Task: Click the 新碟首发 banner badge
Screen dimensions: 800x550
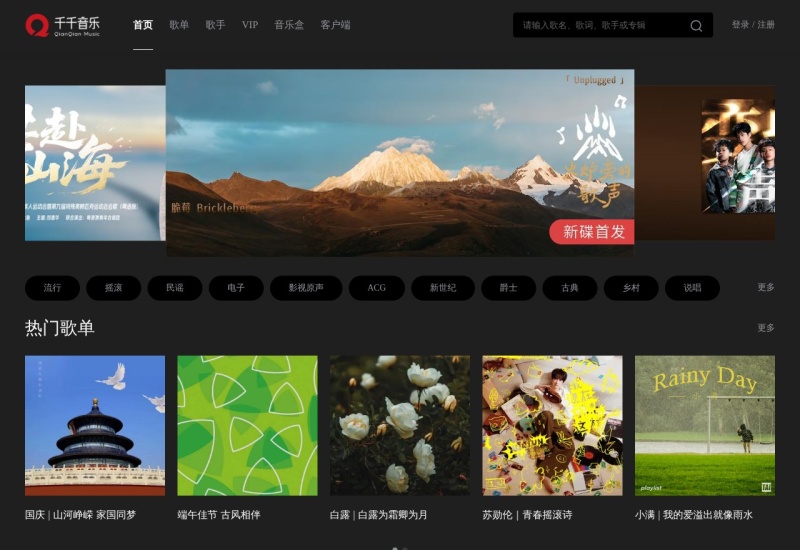Action: (x=592, y=232)
